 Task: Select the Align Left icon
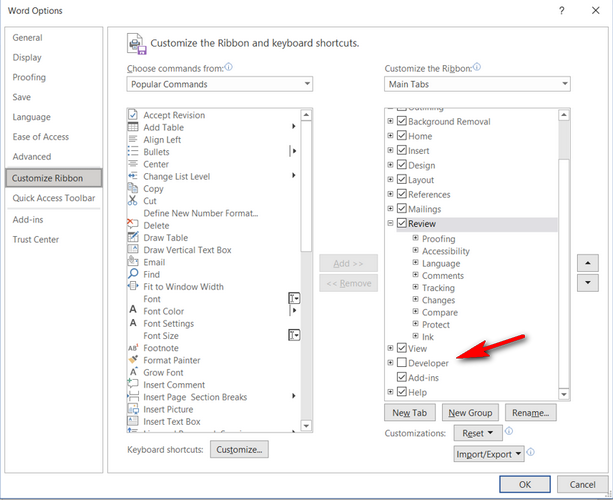click(x=133, y=139)
